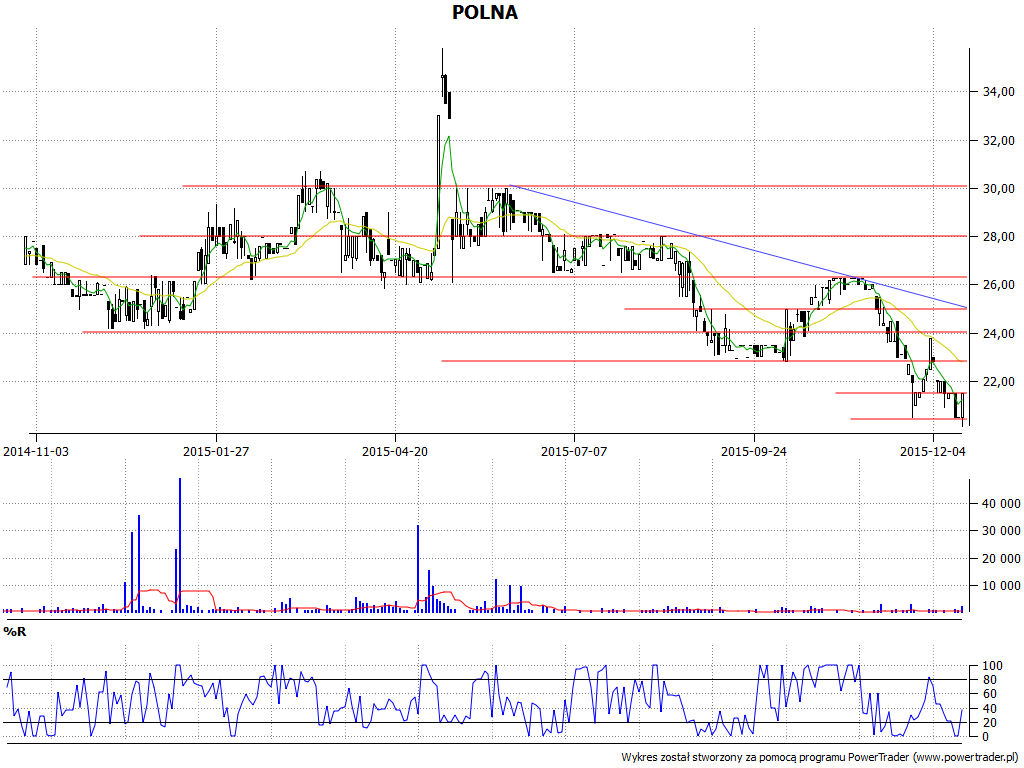Screen dimensions: 1024x768
Task: Select the 22,00 price axis label
Action: coord(999,381)
